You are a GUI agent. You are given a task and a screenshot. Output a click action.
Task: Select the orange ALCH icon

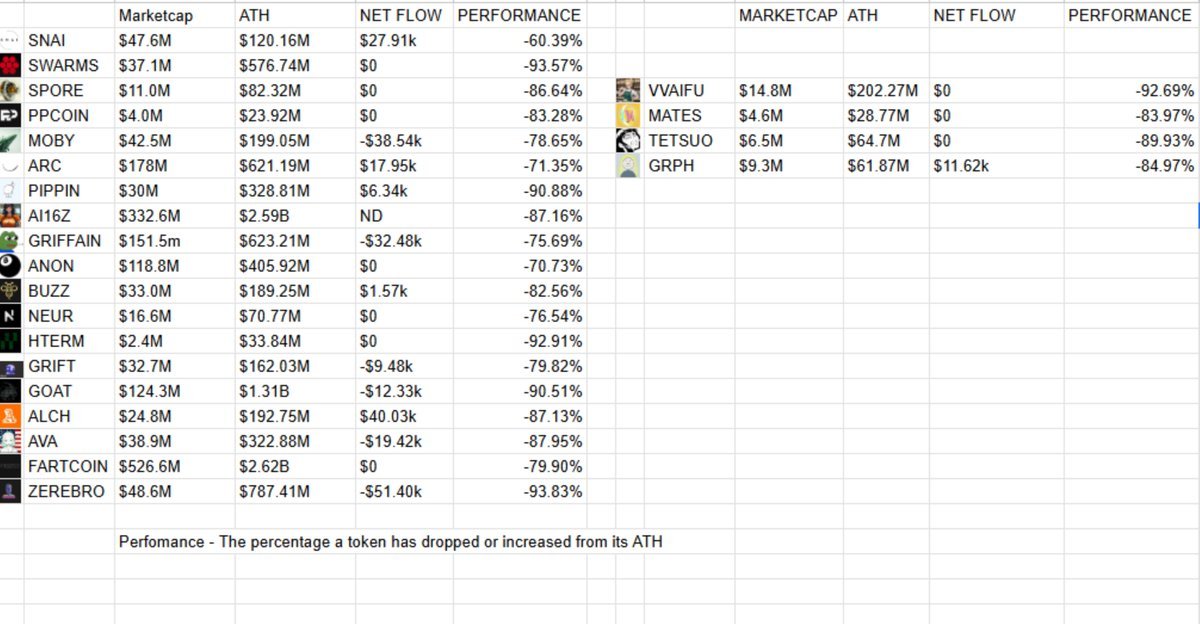point(11,416)
